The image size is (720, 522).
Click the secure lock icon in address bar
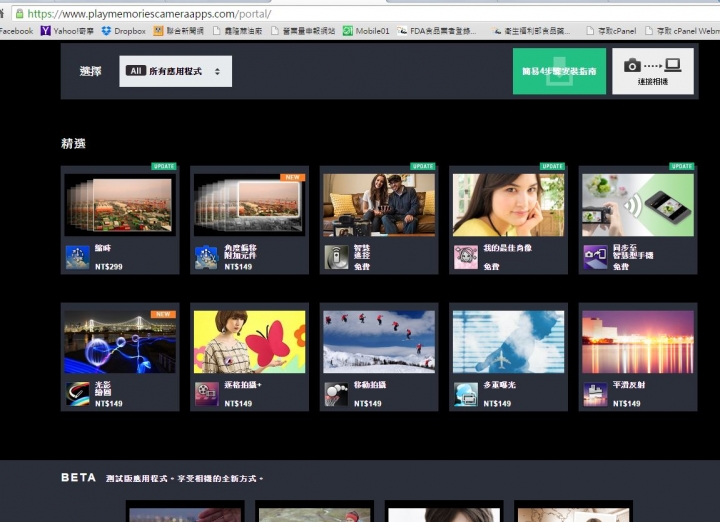click(19, 14)
